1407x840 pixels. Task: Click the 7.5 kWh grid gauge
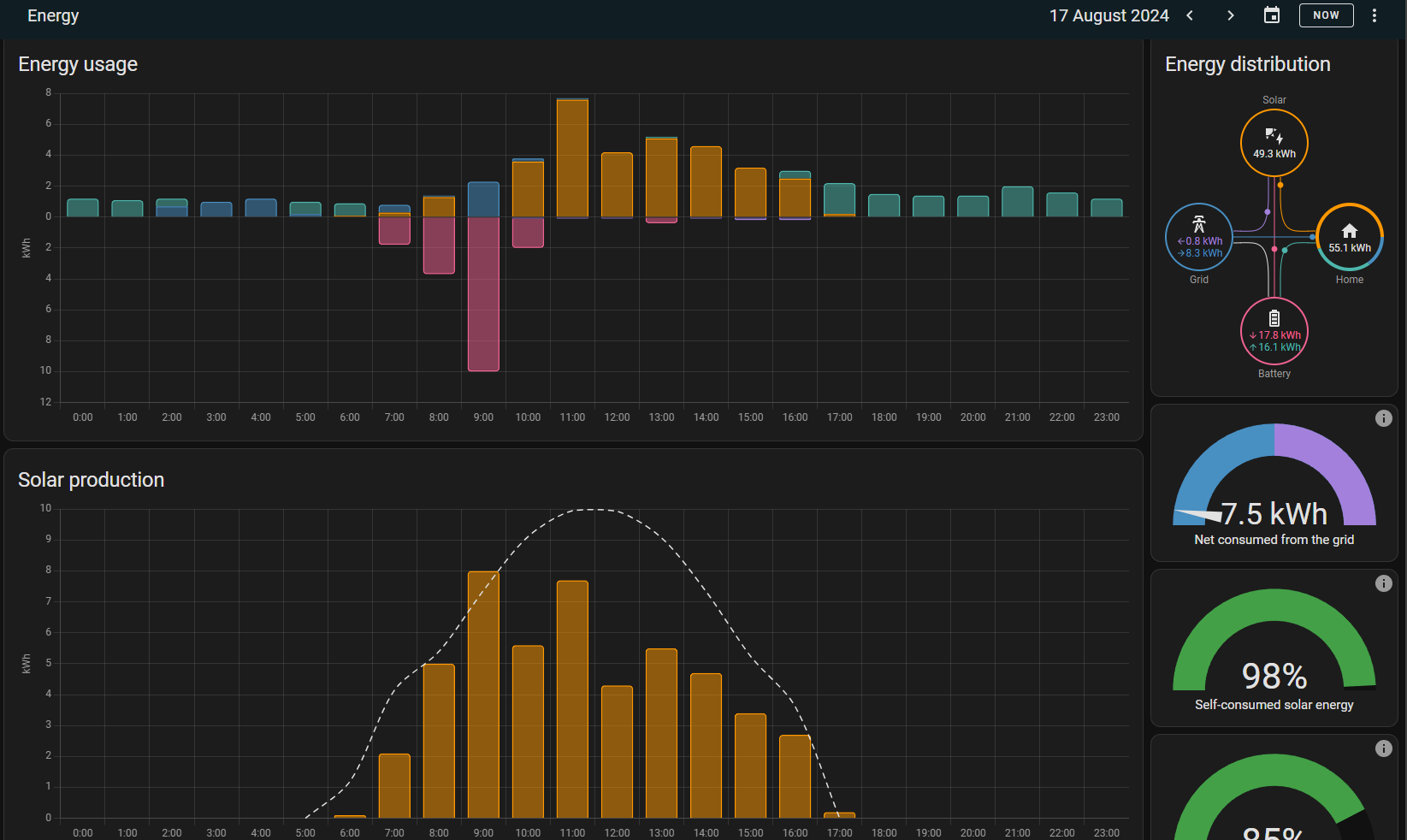pyautogui.click(x=1274, y=476)
